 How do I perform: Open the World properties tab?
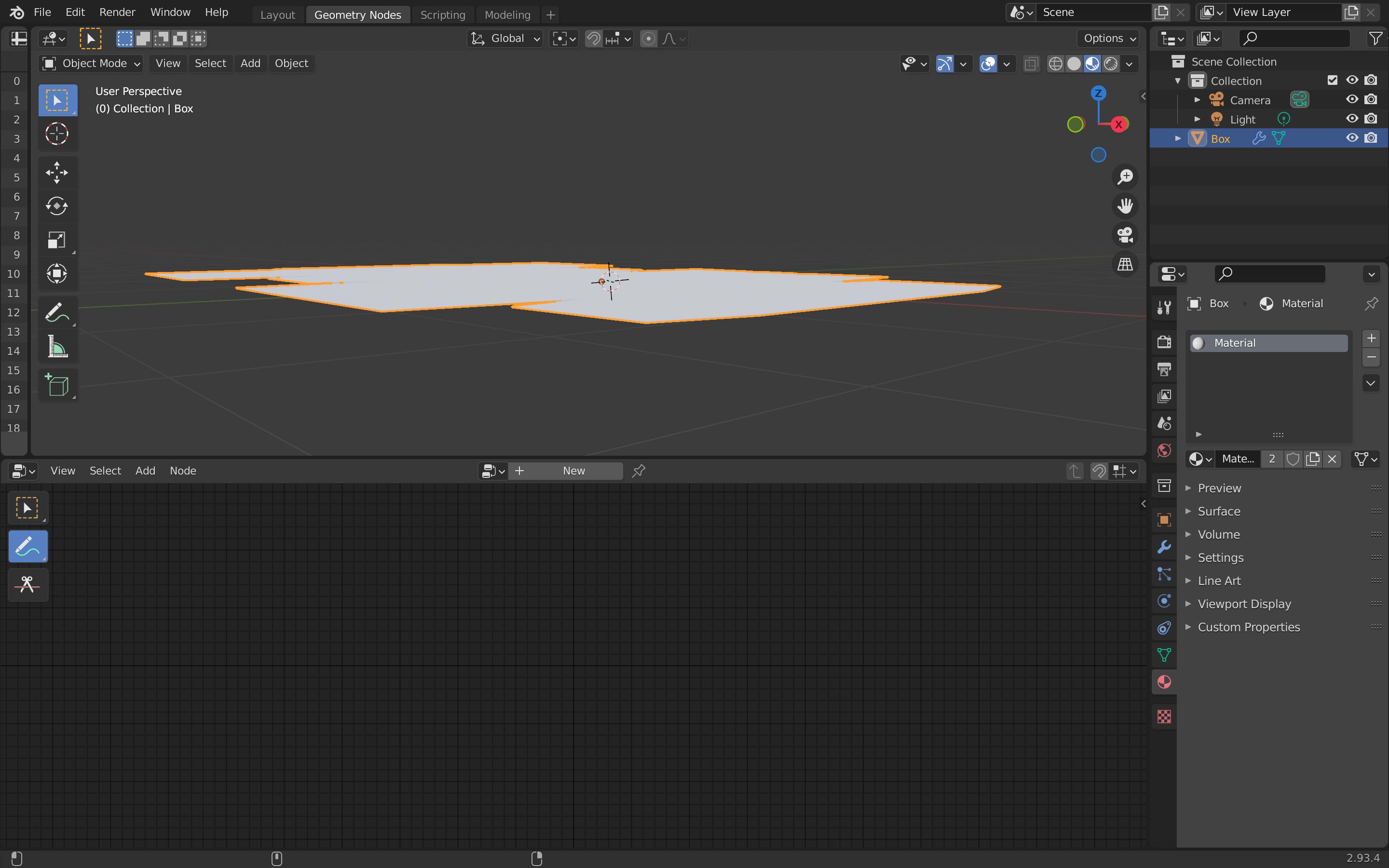click(1164, 450)
